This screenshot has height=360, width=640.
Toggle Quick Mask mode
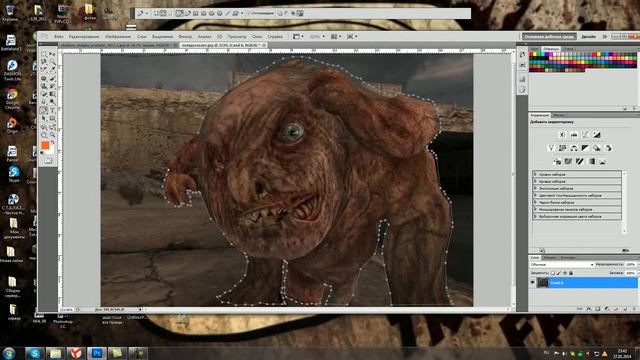[x=48, y=160]
